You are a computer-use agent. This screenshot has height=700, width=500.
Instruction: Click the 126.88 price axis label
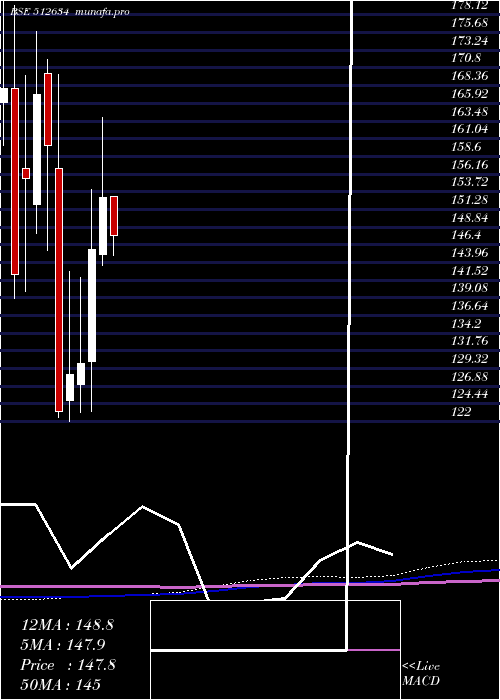point(469,376)
